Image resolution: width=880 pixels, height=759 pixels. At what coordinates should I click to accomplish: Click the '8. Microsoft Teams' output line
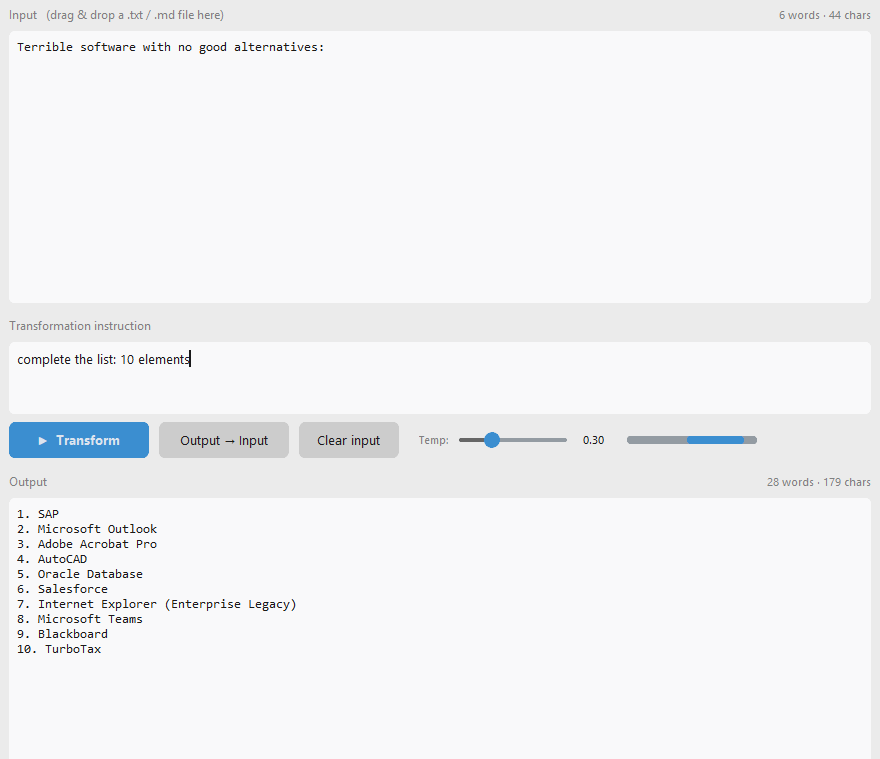(80, 619)
